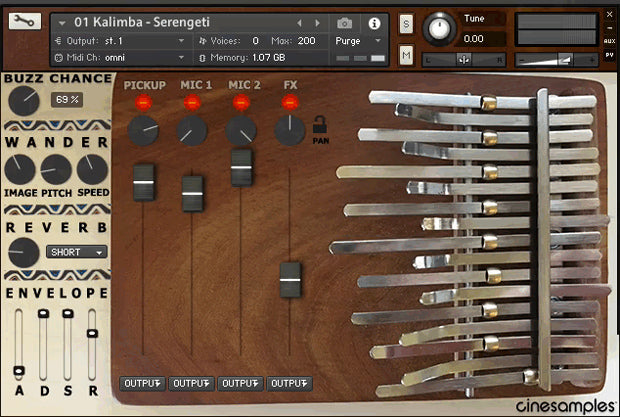Go to the previous instrument preset arrow

pyautogui.click(x=298, y=23)
